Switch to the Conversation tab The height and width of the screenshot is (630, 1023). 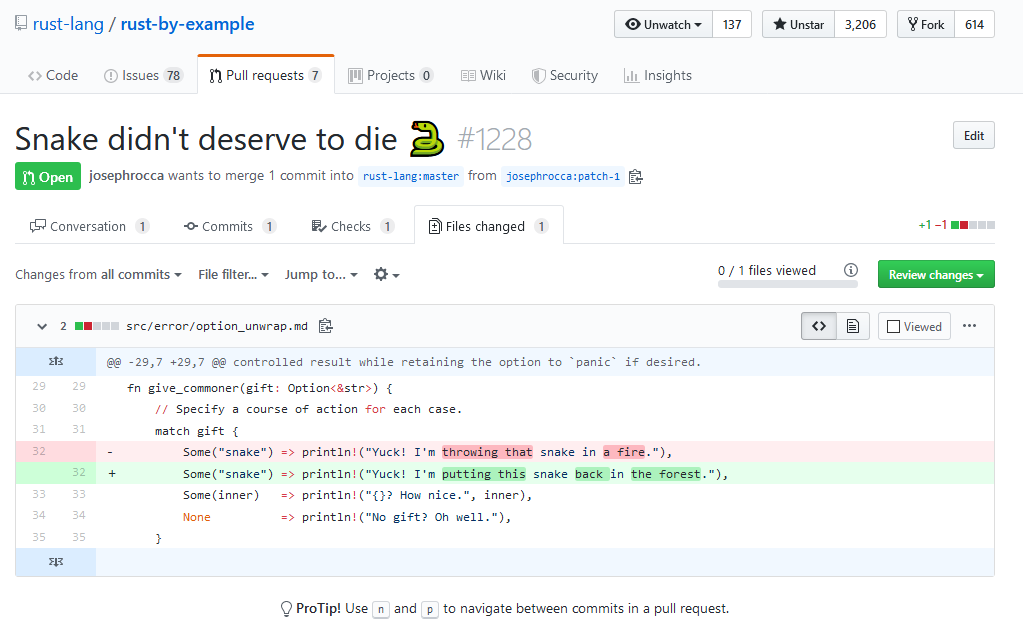tap(89, 226)
